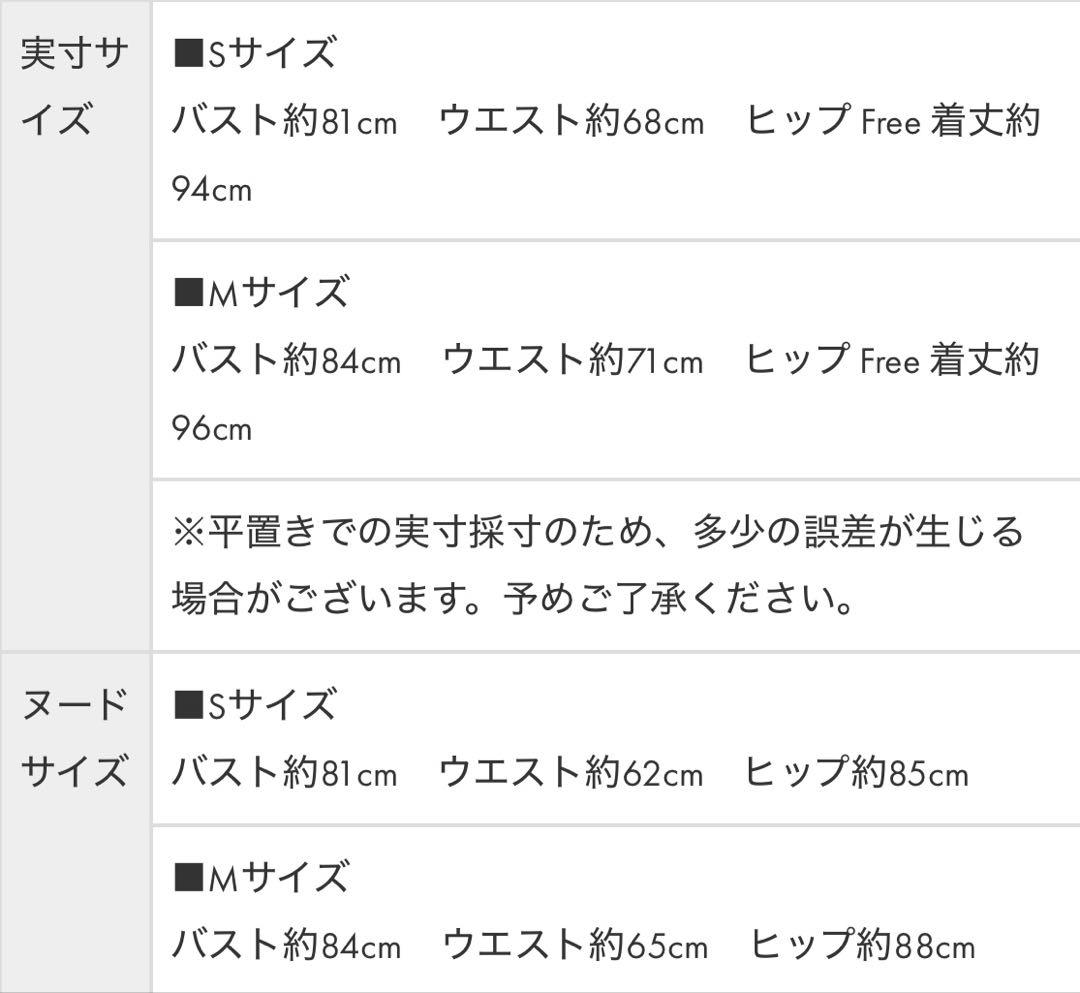
Task: Select the Mサイズ heading under 実寸サイズ
Action: (x=261, y=293)
